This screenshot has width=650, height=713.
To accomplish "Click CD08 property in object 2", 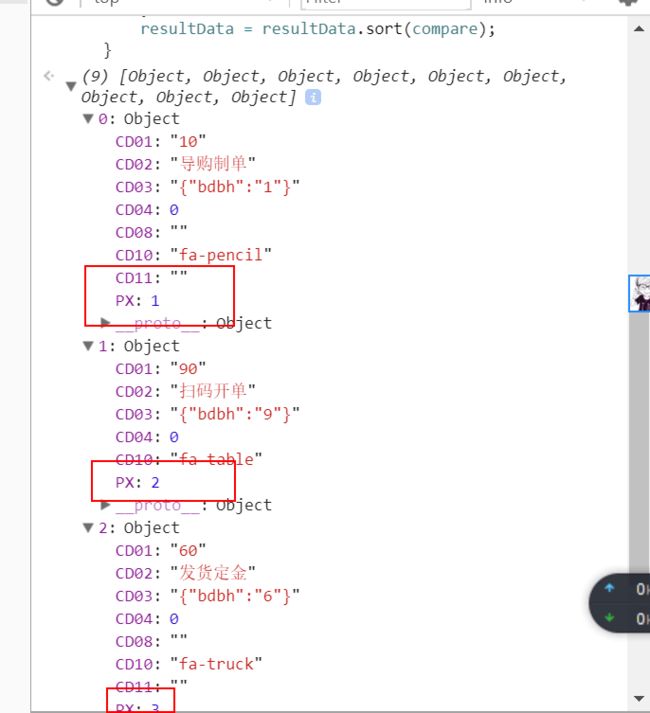I will point(151,641).
